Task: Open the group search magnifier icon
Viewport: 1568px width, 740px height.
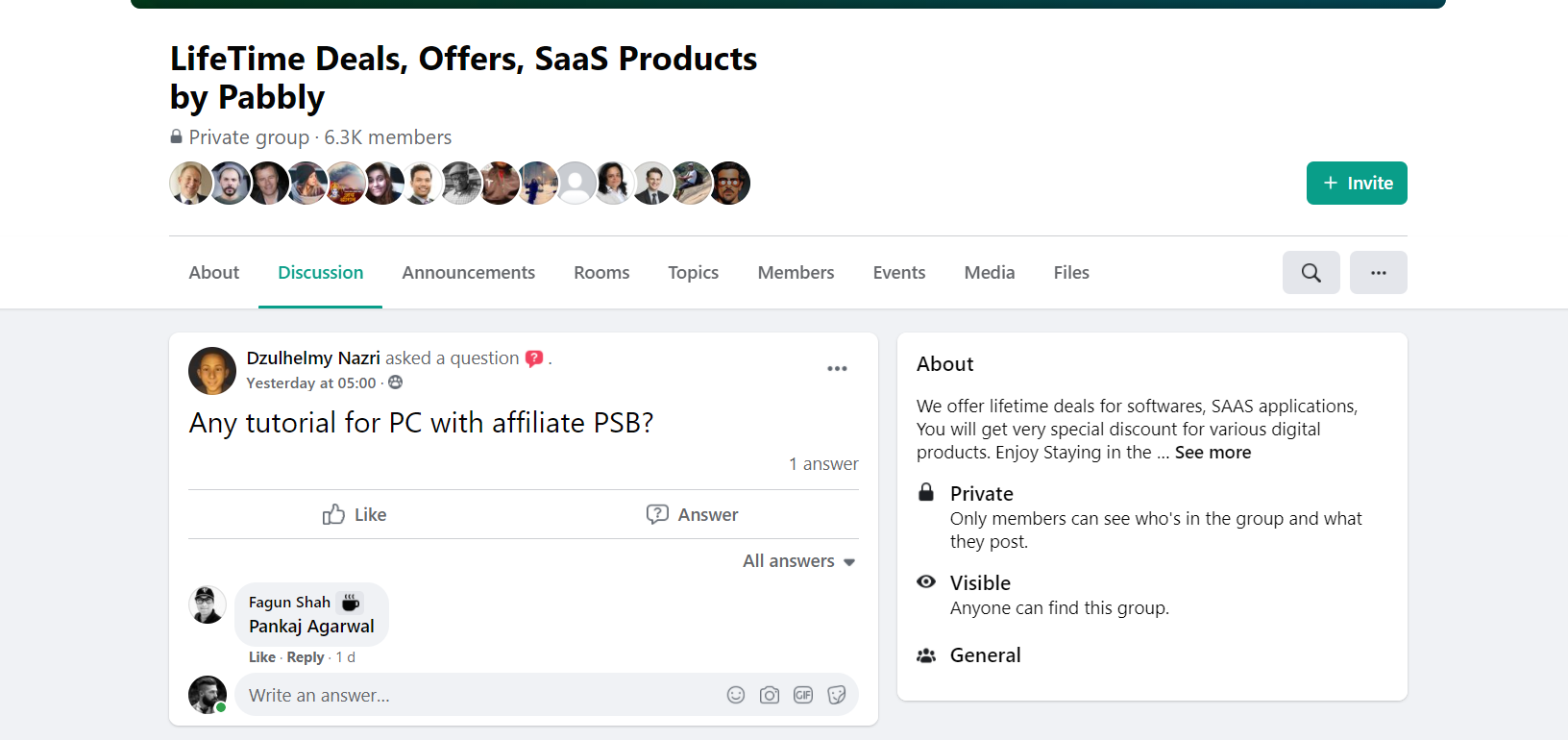Action: coord(1311,273)
